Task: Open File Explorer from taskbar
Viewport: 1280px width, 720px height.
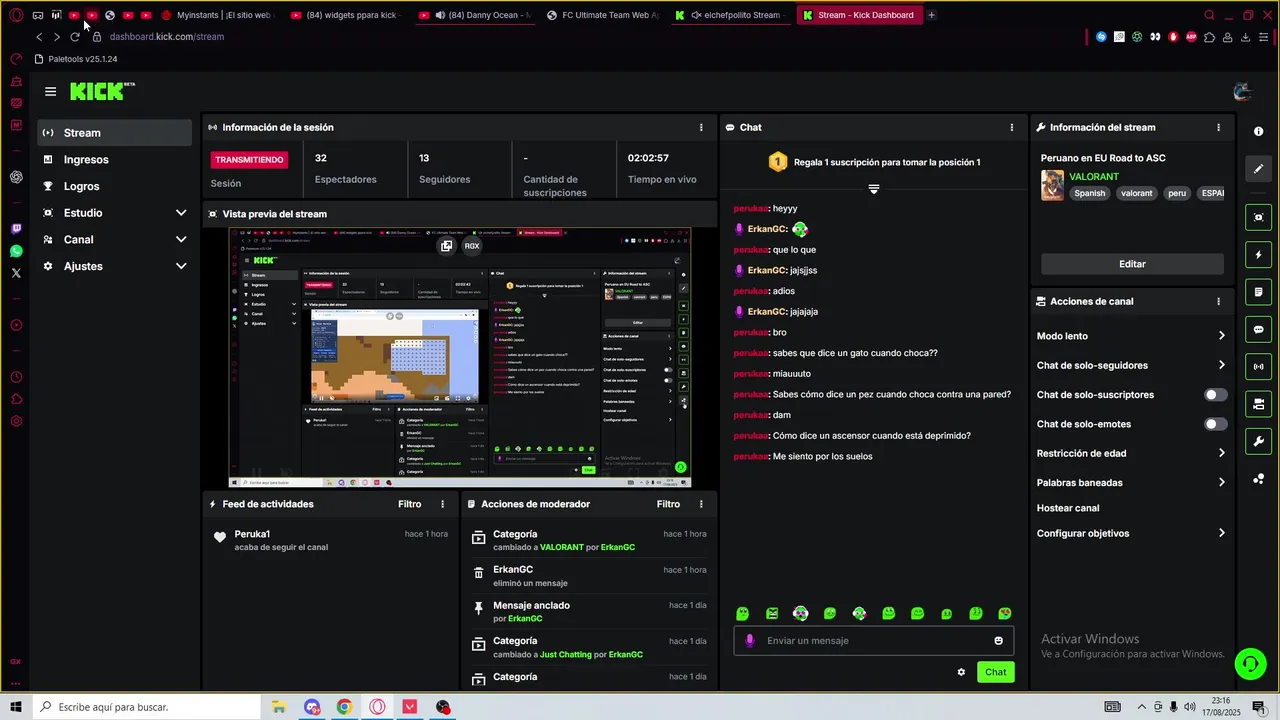Action: pyautogui.click(x=279, y=707)
